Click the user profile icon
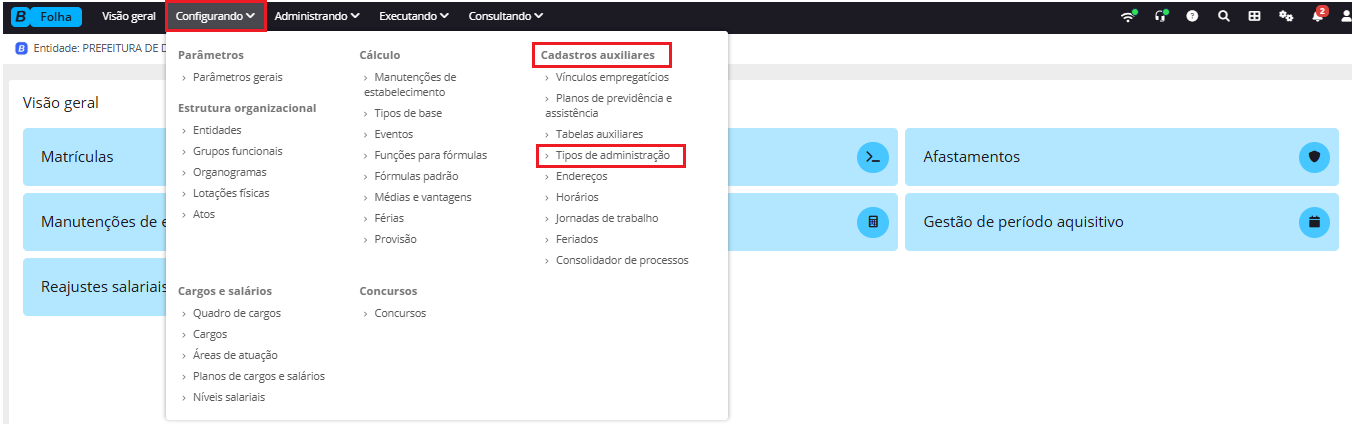The height and width of the screenshot is (424, 1352). 1345,16
